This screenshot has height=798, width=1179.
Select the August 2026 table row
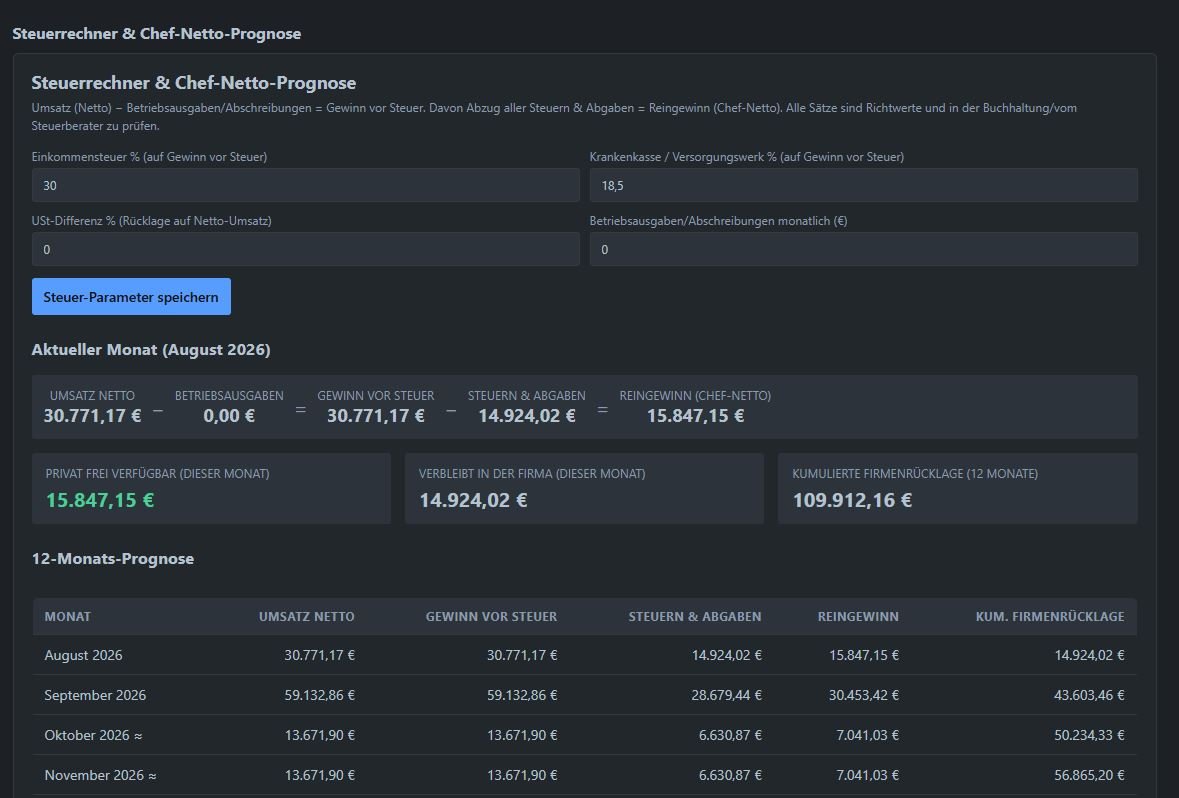pyautogui.click(x=584, y=655)
